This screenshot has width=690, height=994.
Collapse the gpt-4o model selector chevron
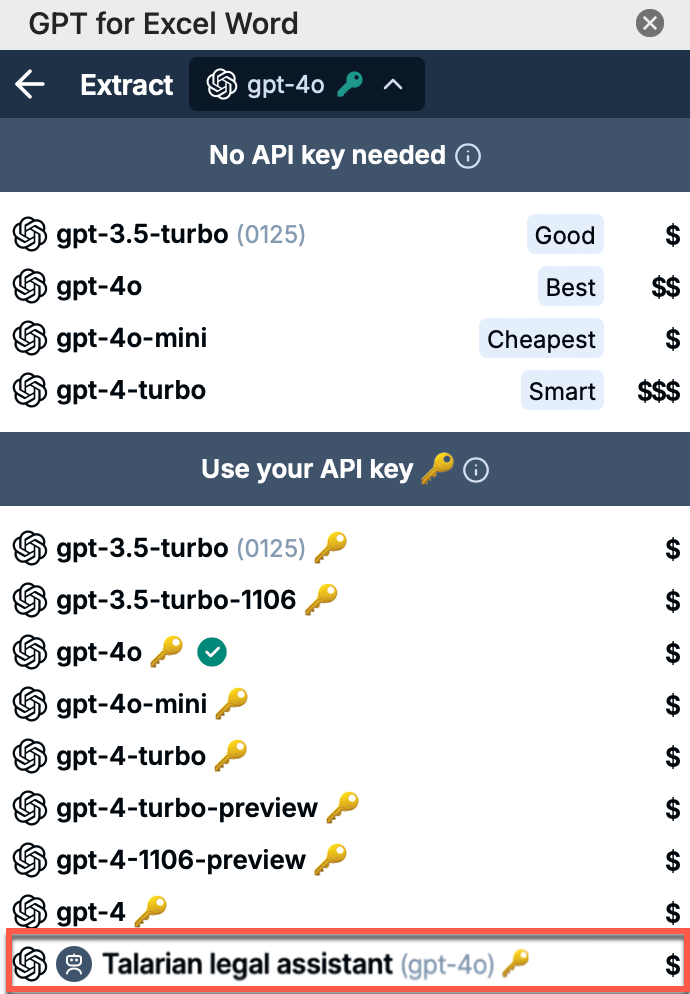(x=393, y=84)
